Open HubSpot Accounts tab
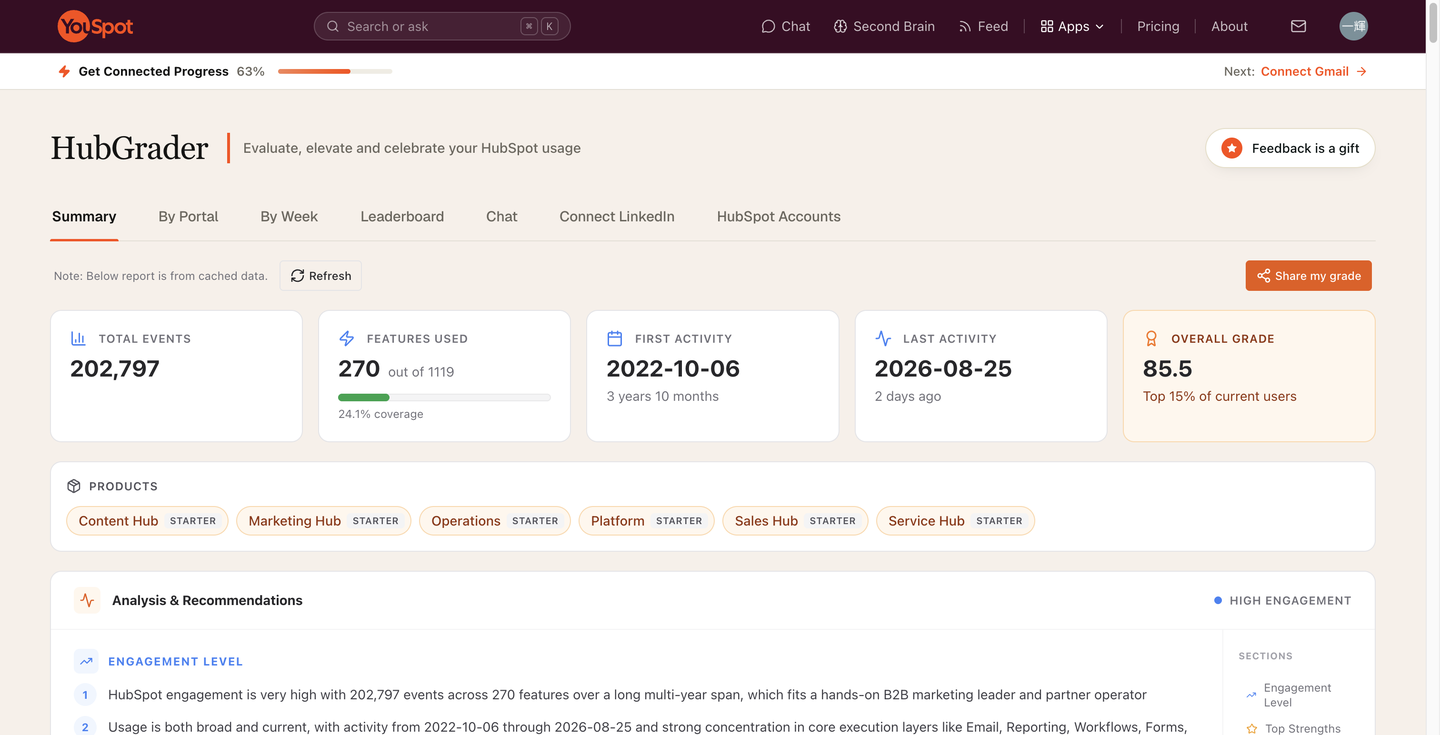 (779, 216)
